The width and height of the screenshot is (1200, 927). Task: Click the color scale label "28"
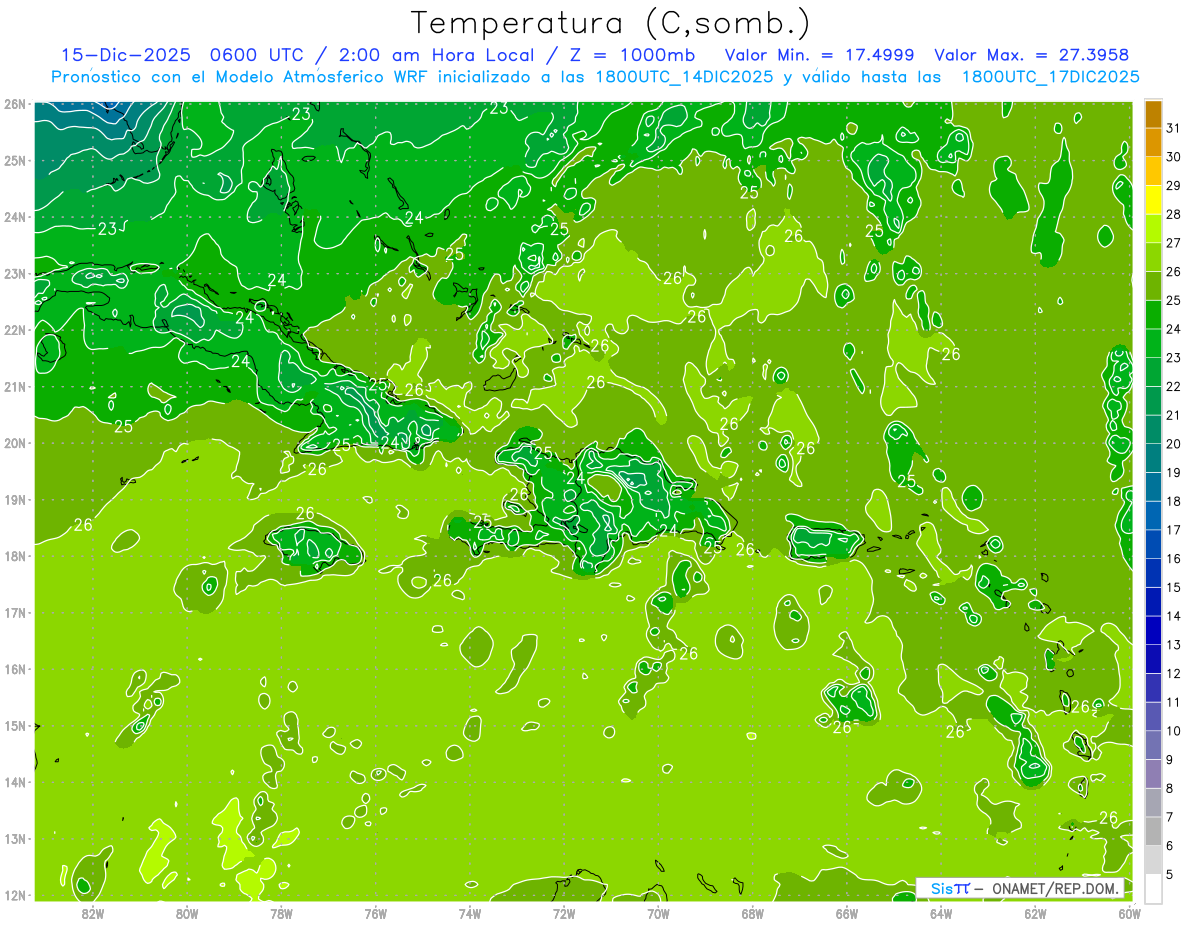1174,214
